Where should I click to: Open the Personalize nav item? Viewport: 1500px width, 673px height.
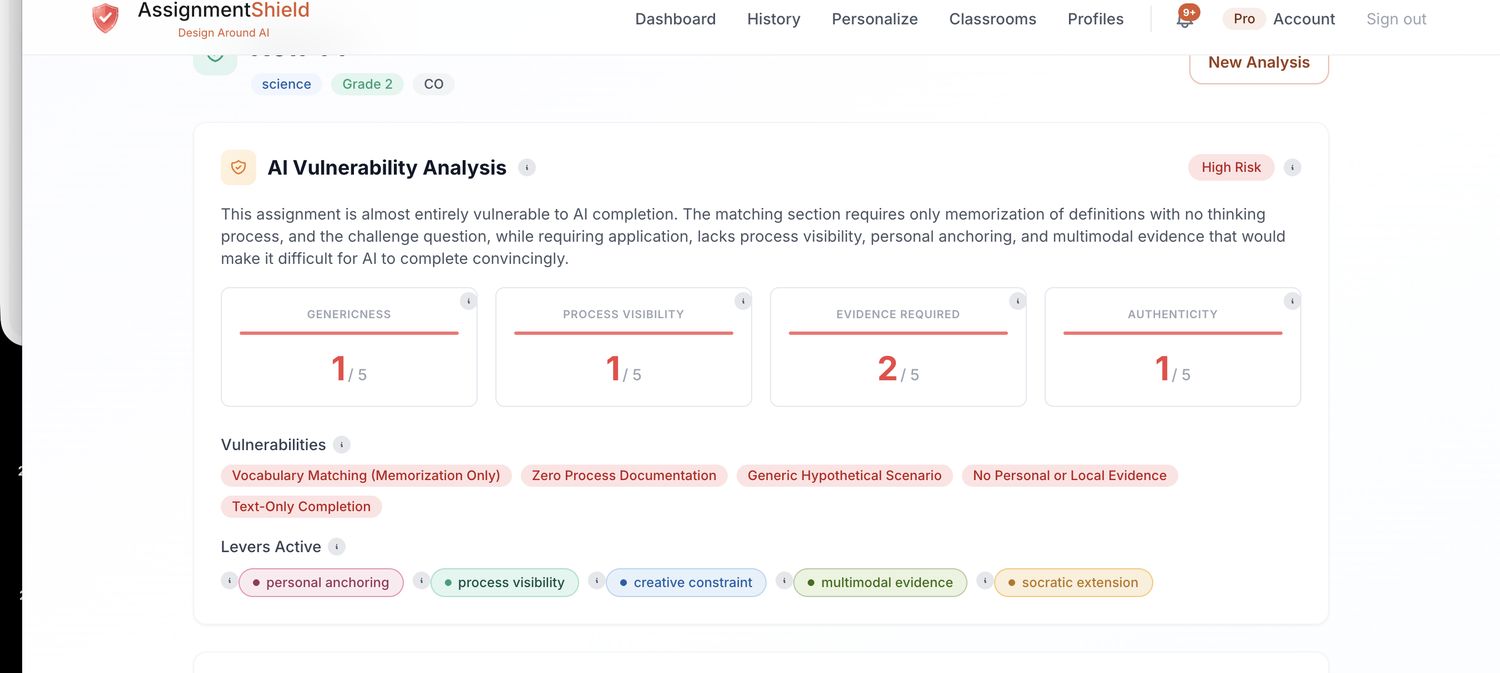[875, 19]
